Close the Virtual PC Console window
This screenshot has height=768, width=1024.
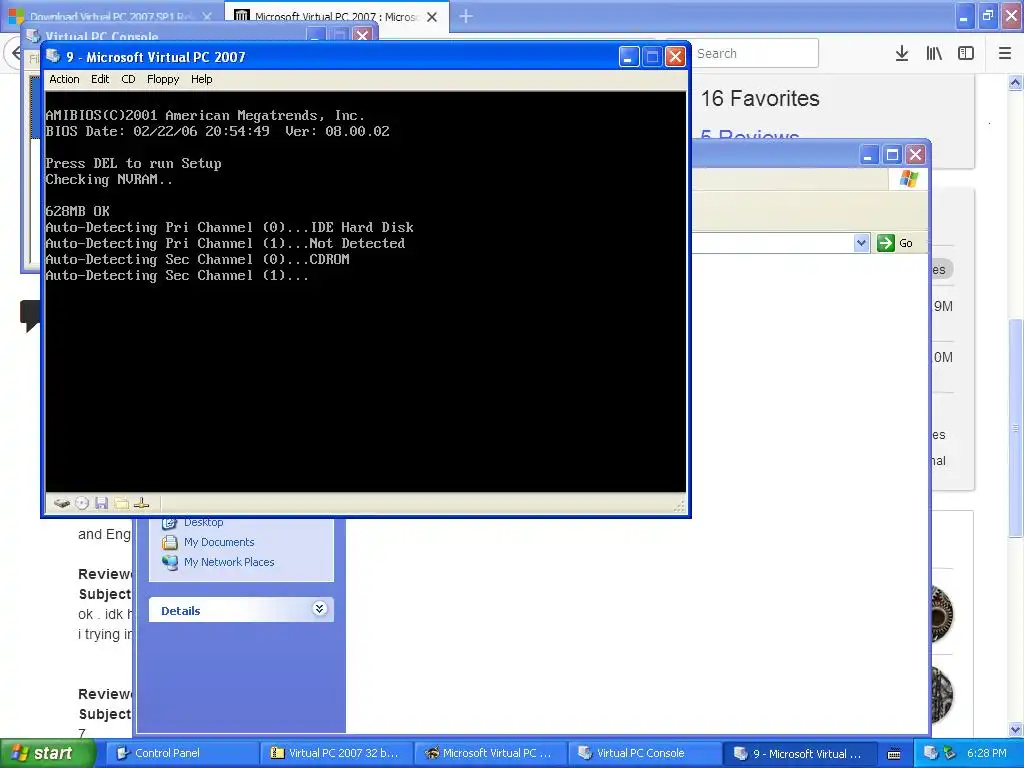[362, 35]
